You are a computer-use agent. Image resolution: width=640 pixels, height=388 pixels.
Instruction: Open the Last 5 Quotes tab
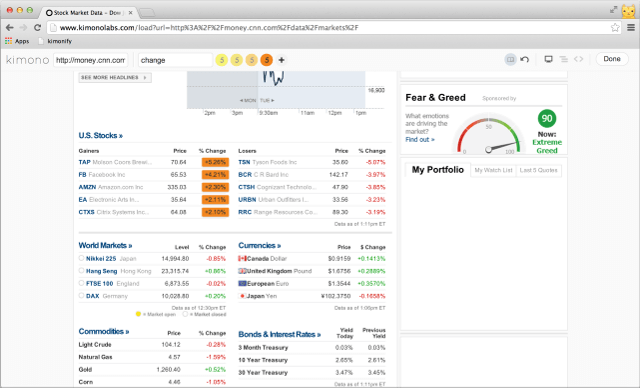(x=538, y=170)
